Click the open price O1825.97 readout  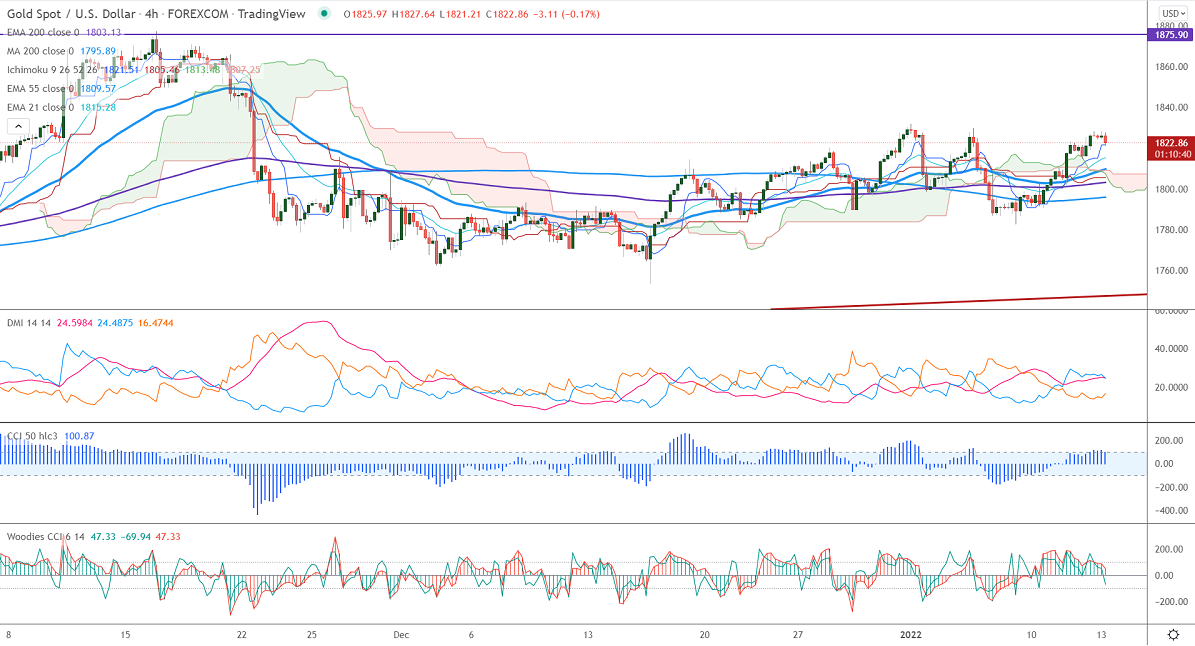366,14
